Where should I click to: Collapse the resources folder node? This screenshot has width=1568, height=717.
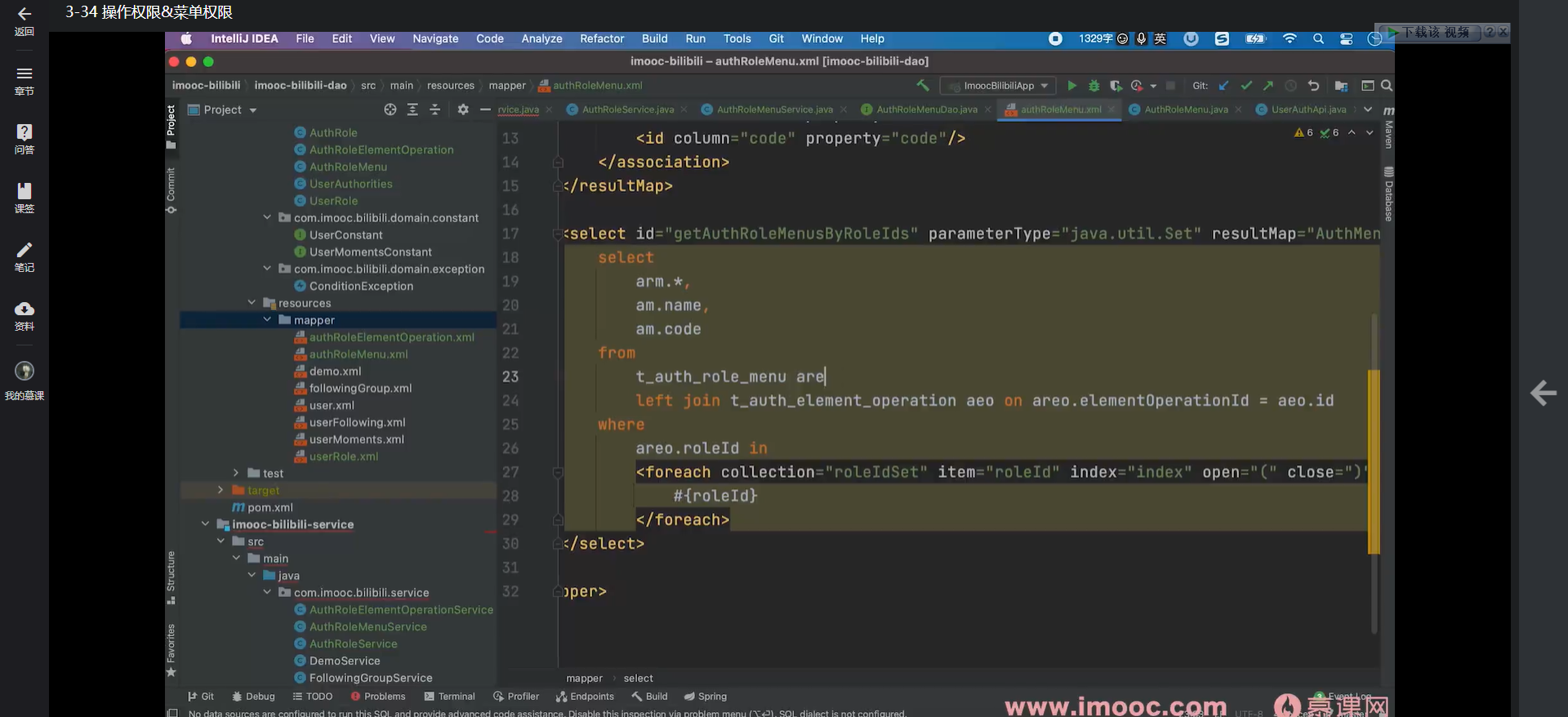pyautogui.click(x=252, y=303)
